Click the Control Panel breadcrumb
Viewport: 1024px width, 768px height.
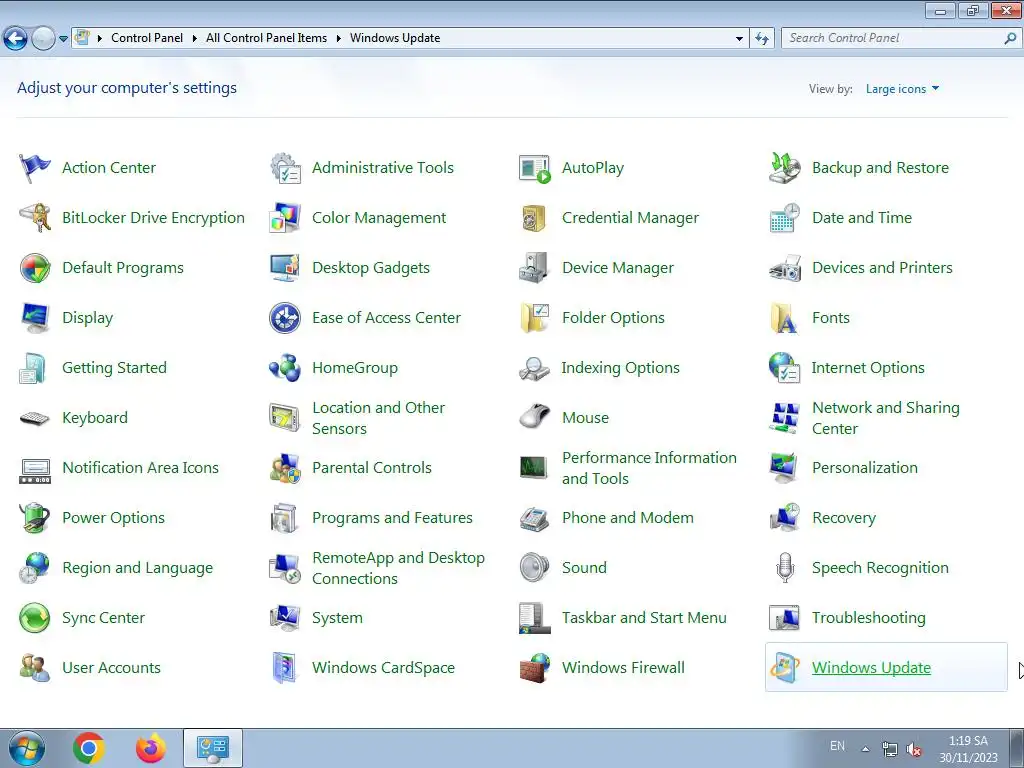[147, 38]
